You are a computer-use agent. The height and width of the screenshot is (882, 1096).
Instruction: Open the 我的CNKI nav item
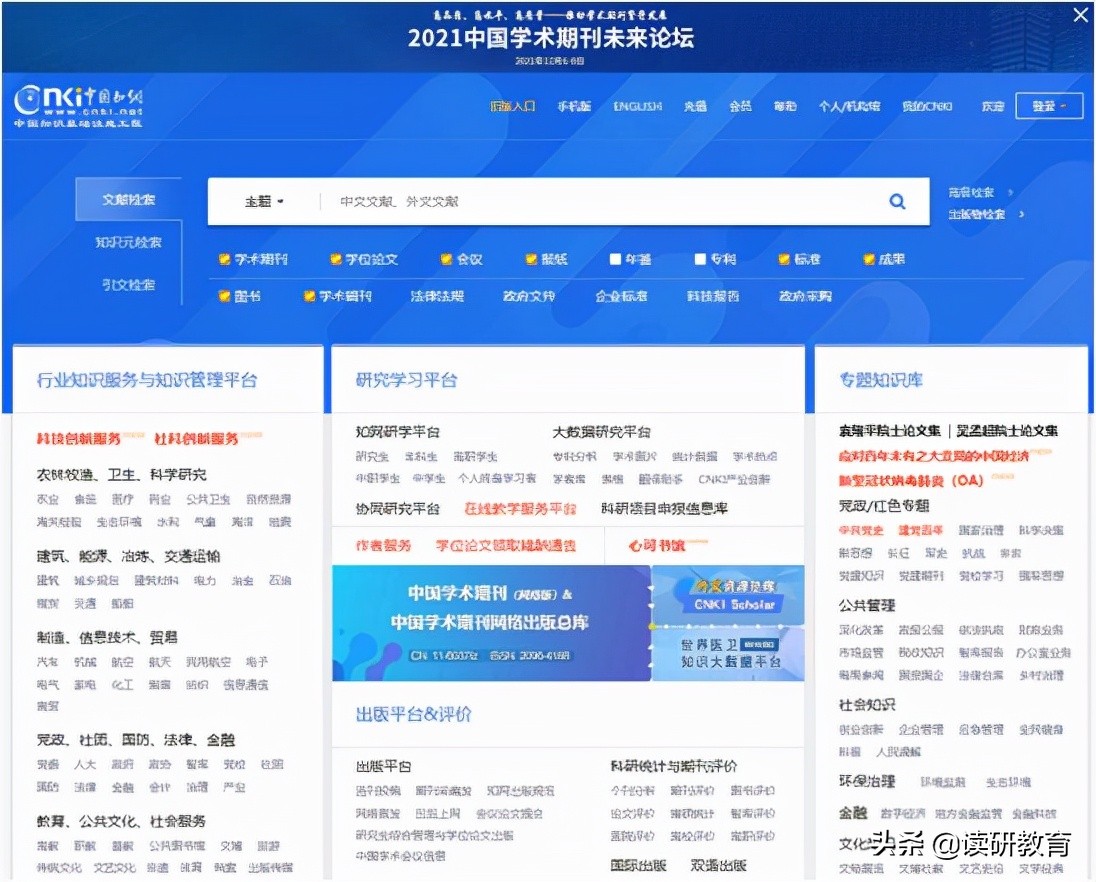pyautogui.click(x=927, y=106)
